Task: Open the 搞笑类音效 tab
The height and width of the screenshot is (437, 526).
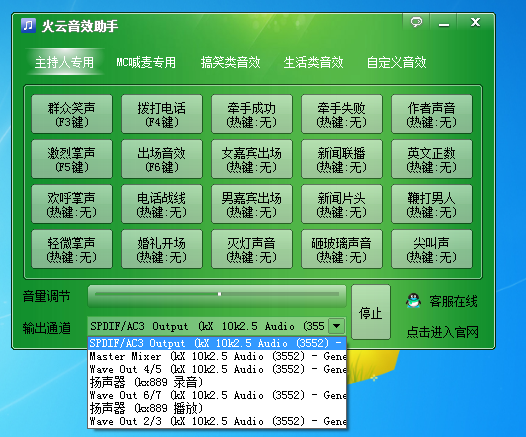Action: tap(230, 62)
